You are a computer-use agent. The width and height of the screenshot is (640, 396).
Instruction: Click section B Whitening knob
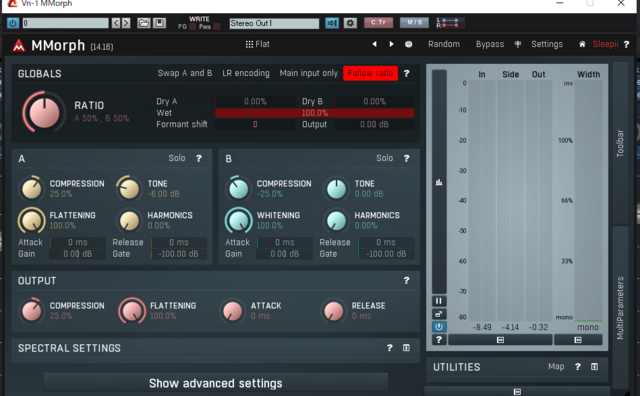tap(239, 220)
